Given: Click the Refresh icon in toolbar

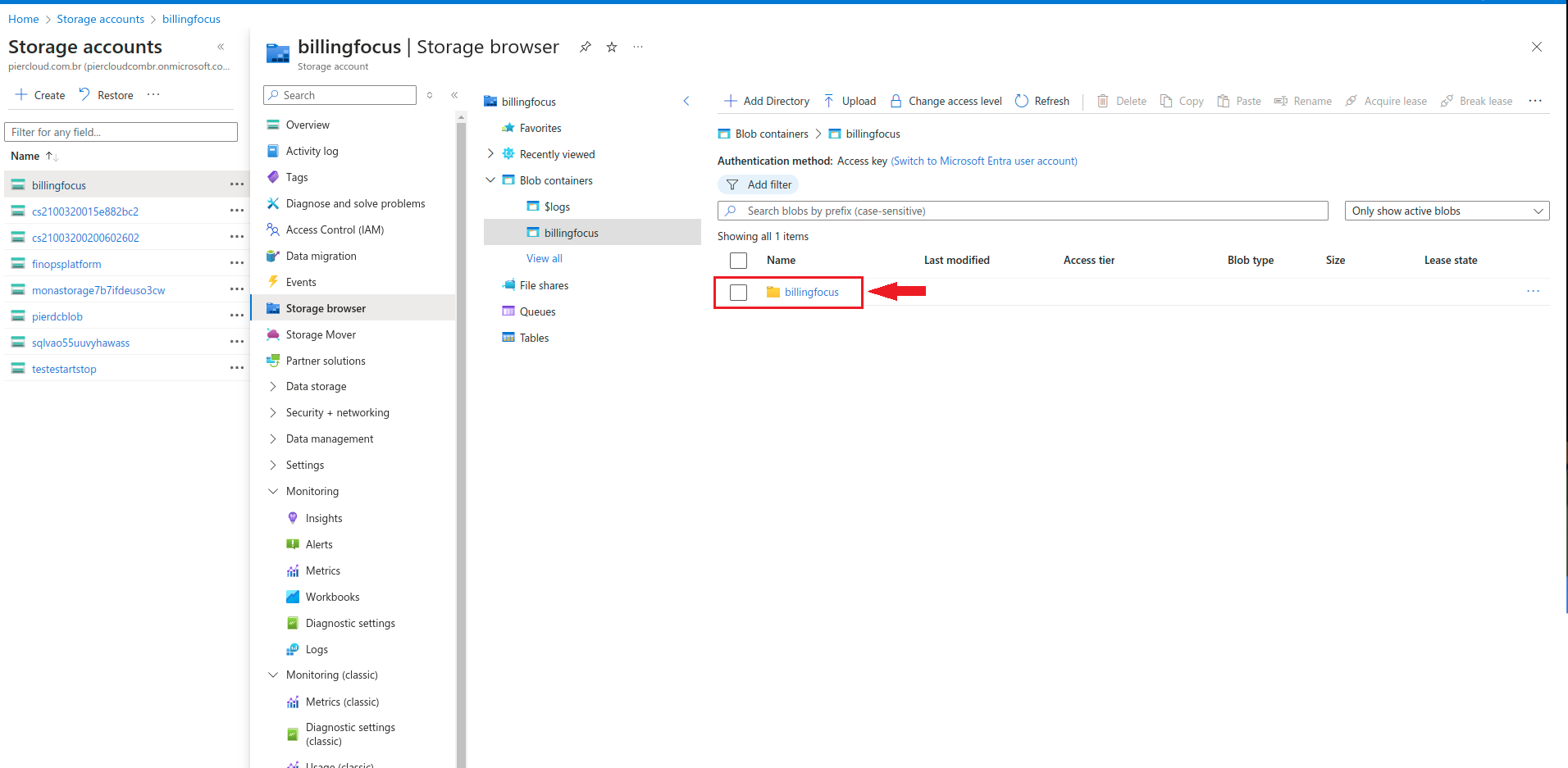Looking at the screenshot, I should (1022, 101).
